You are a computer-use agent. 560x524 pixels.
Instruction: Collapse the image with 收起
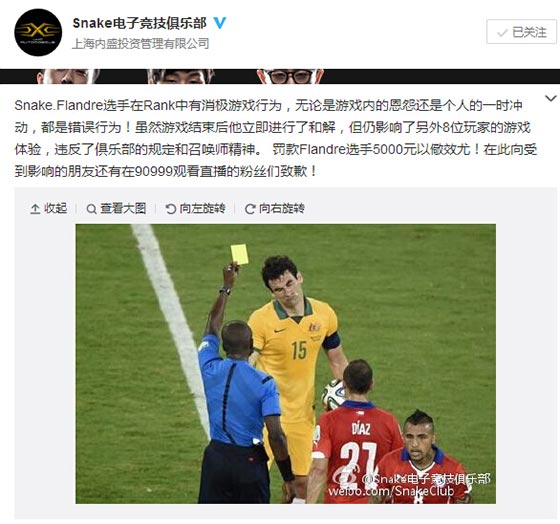[x=49, y=208]
